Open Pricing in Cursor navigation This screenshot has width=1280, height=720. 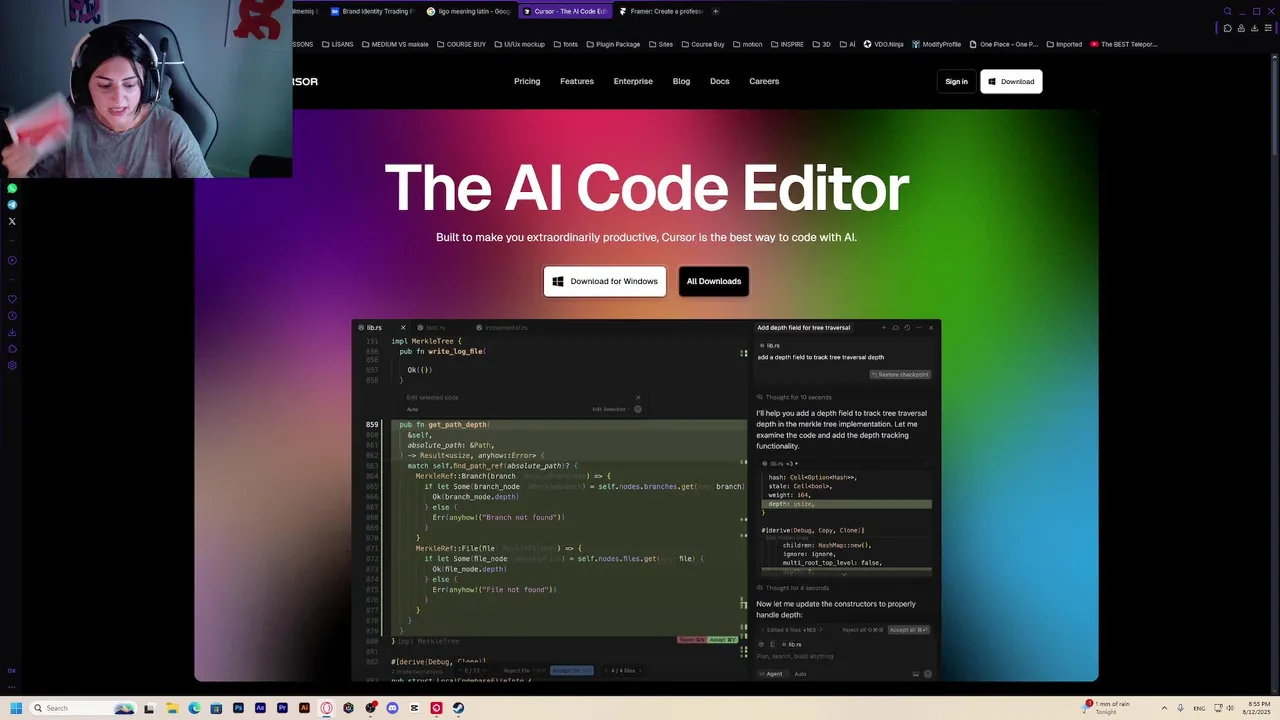click(527, 81)
